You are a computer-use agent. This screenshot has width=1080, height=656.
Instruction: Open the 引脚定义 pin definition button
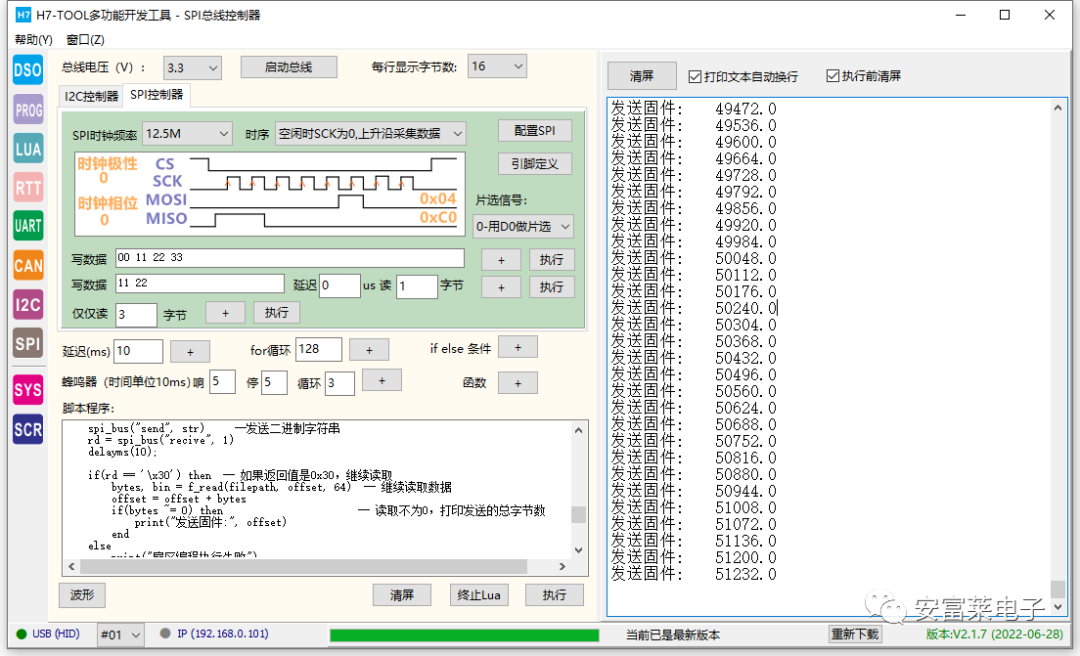click(534, 163)
